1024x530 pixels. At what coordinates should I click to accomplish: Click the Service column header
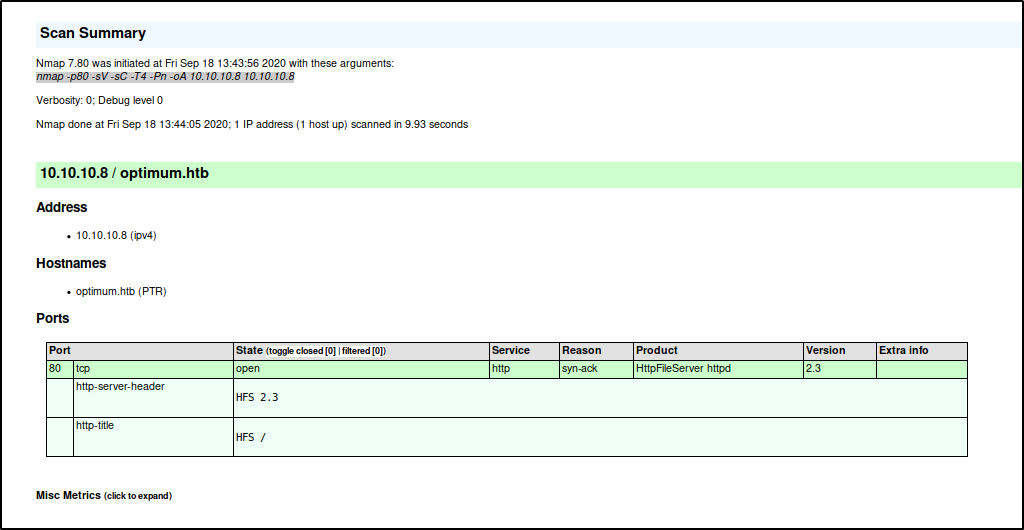[525, 351]
